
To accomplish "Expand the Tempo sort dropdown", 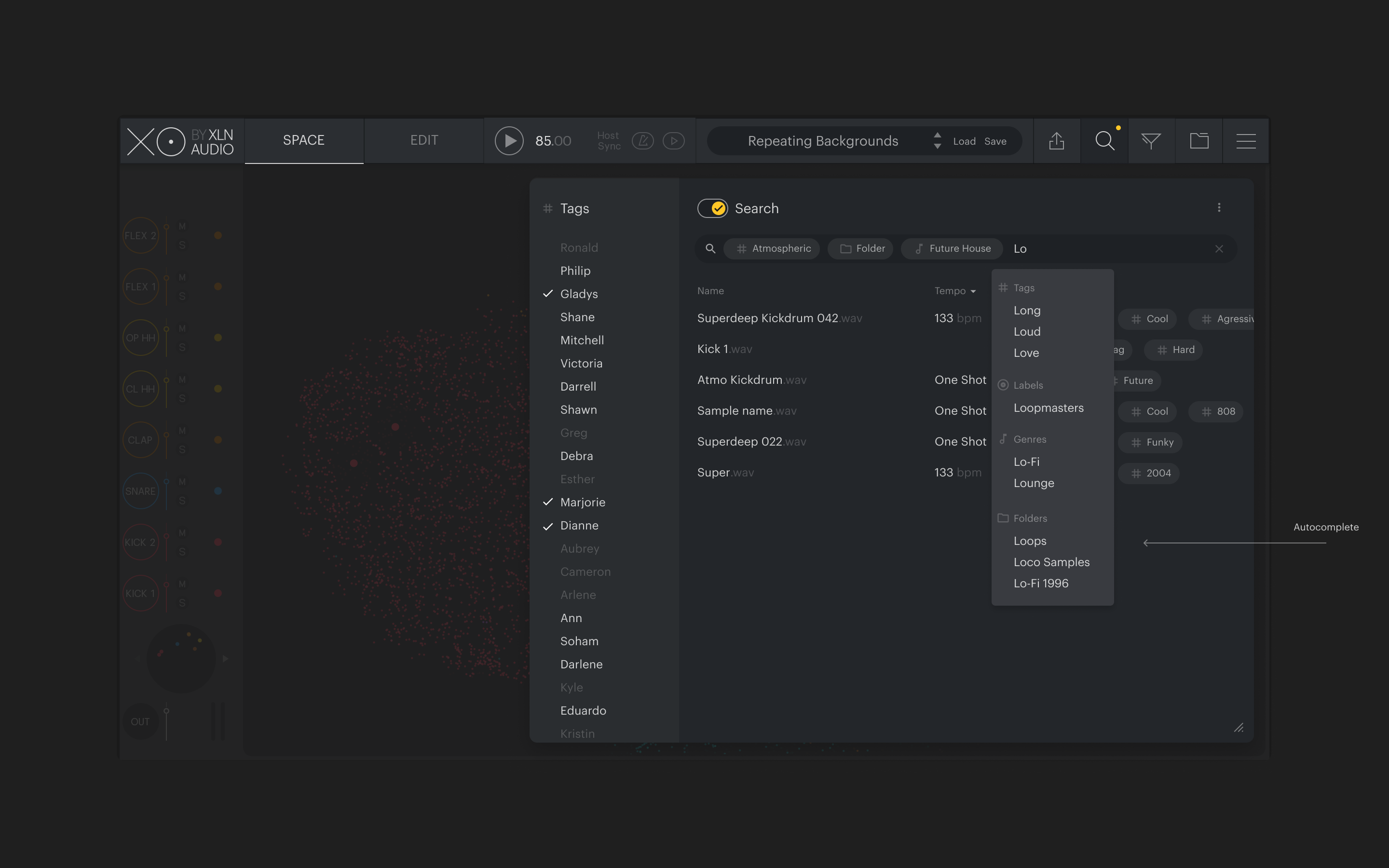I will click(955, 291).
